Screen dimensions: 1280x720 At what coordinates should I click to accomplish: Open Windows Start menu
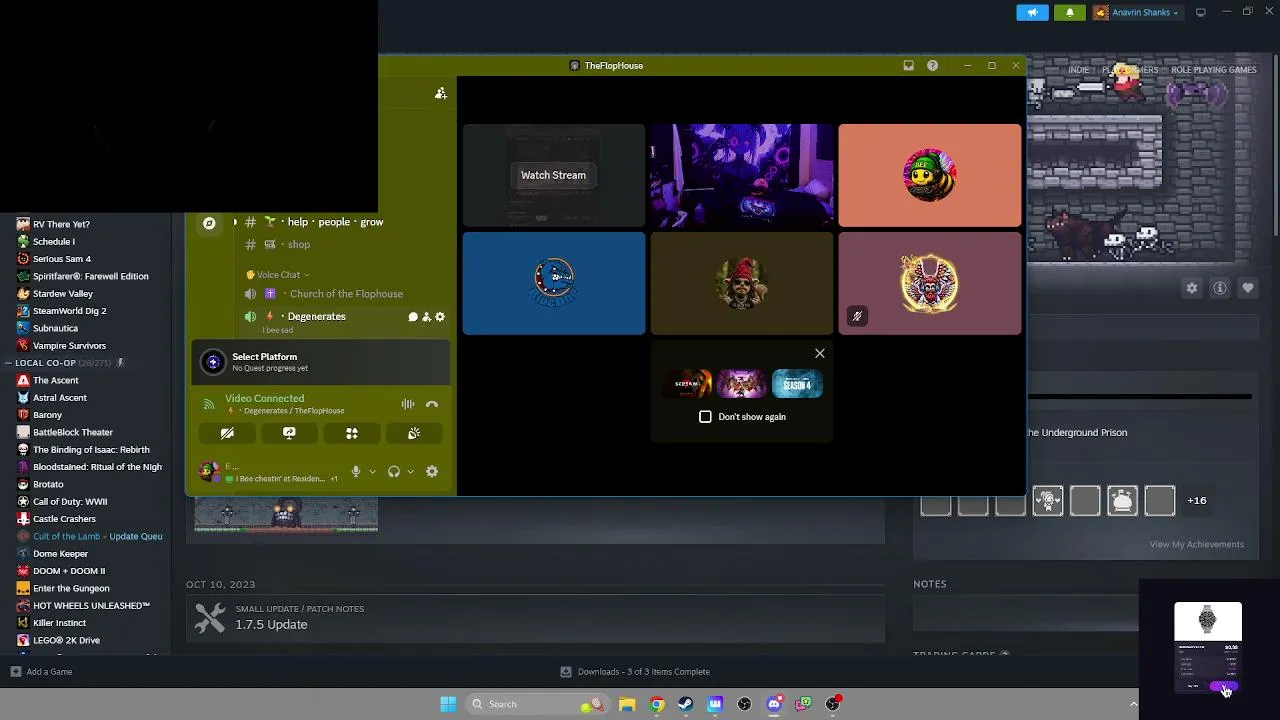pyautogui.click(x=448, y=704)
